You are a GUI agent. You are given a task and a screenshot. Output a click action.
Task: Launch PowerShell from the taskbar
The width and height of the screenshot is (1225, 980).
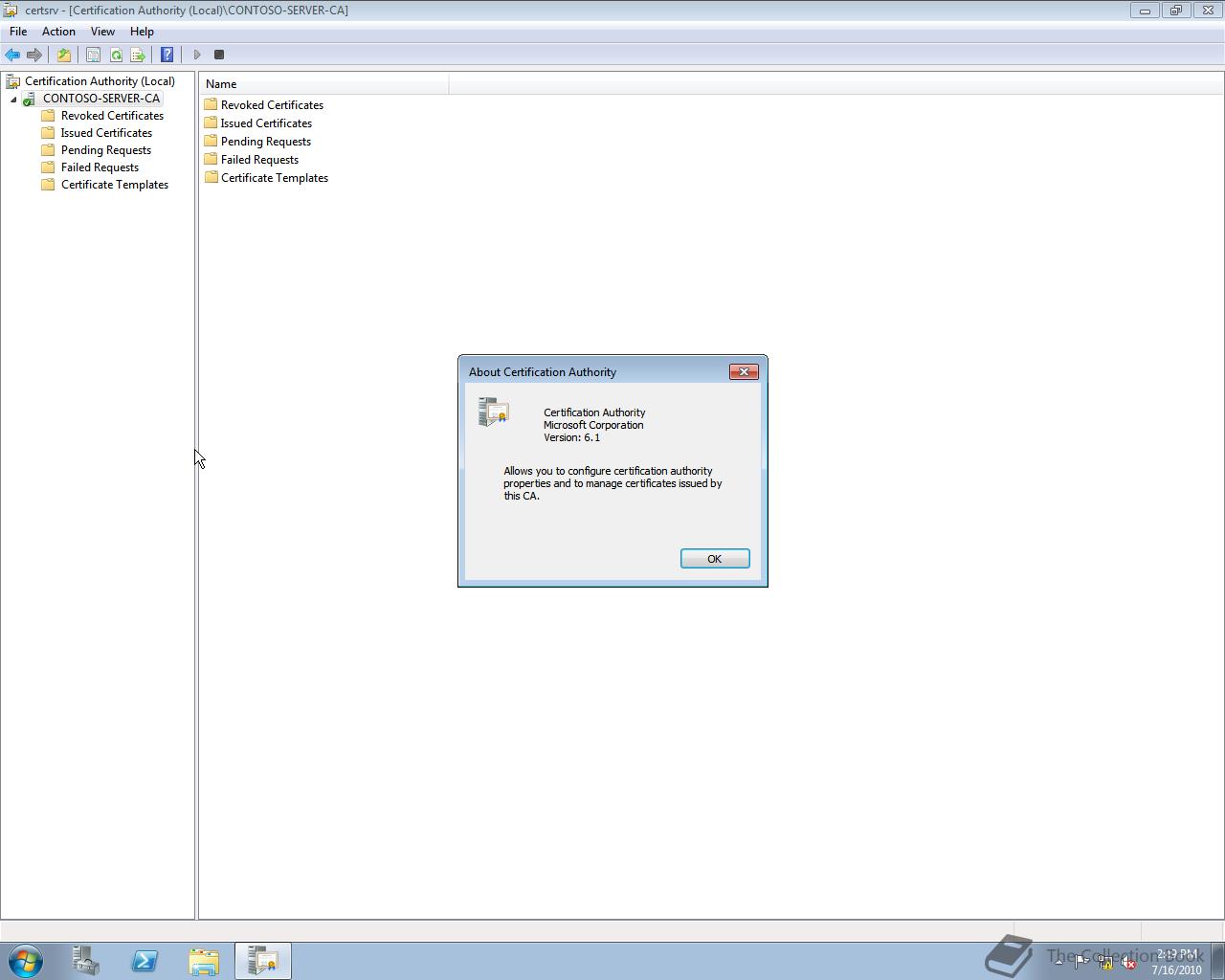pyautogui.click(x=145, y=961)
